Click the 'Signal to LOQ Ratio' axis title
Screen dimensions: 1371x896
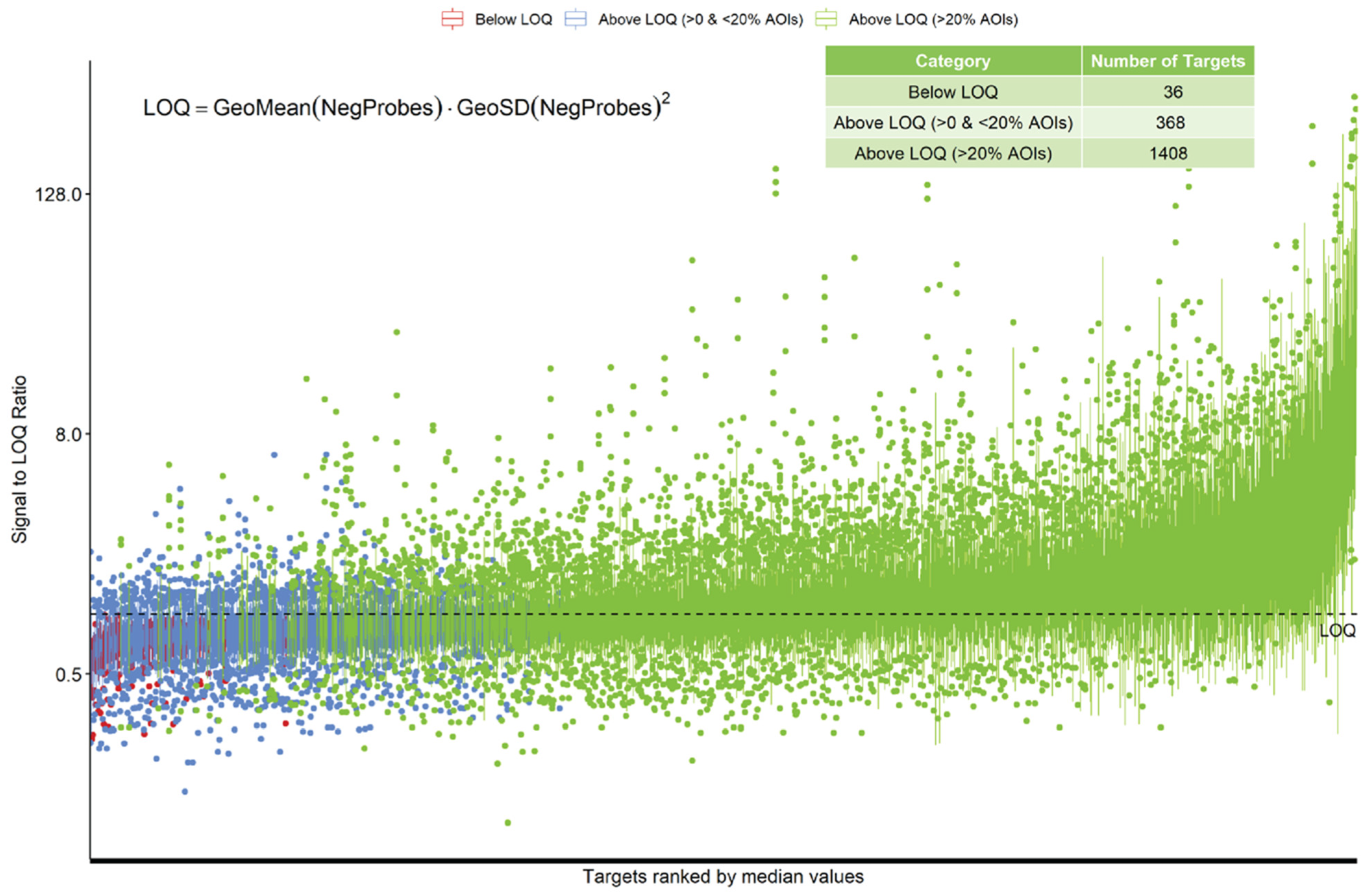pos(19,459)
